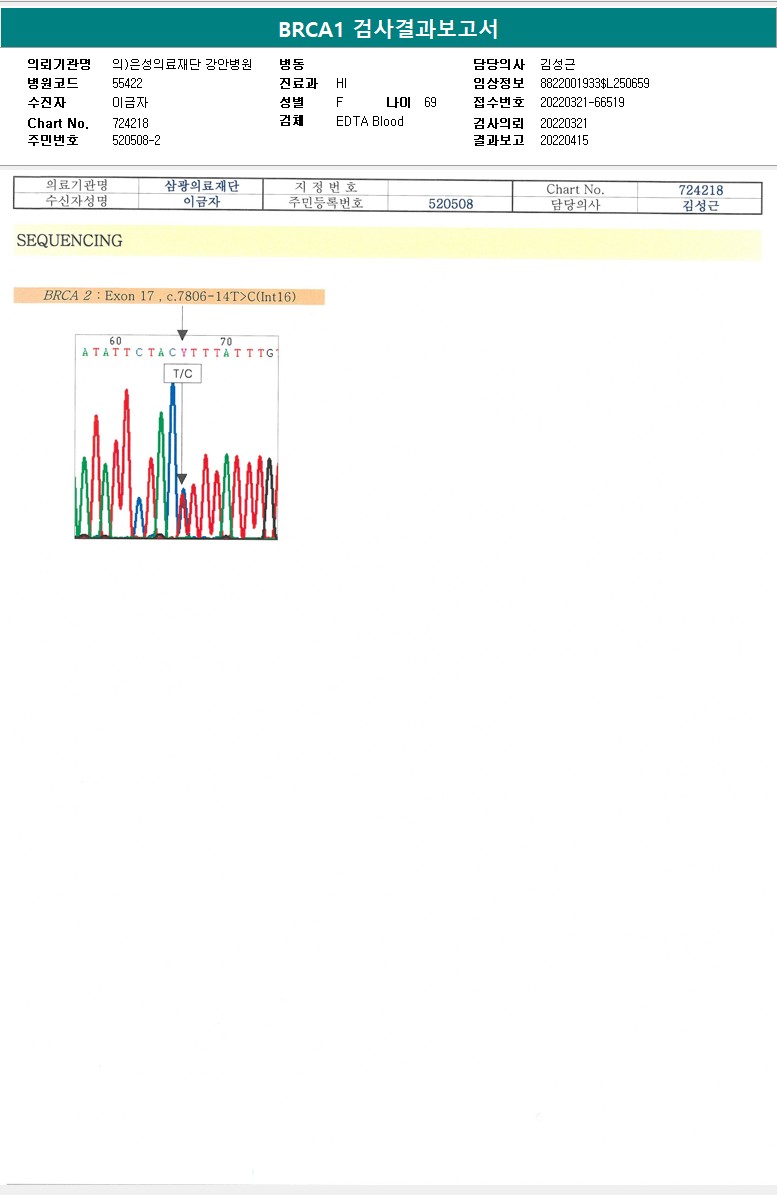Click the 주민등록번호 cell value 520508
Image resolution: width=777 pixels, height=1195 pixels.
coord(450,203)
